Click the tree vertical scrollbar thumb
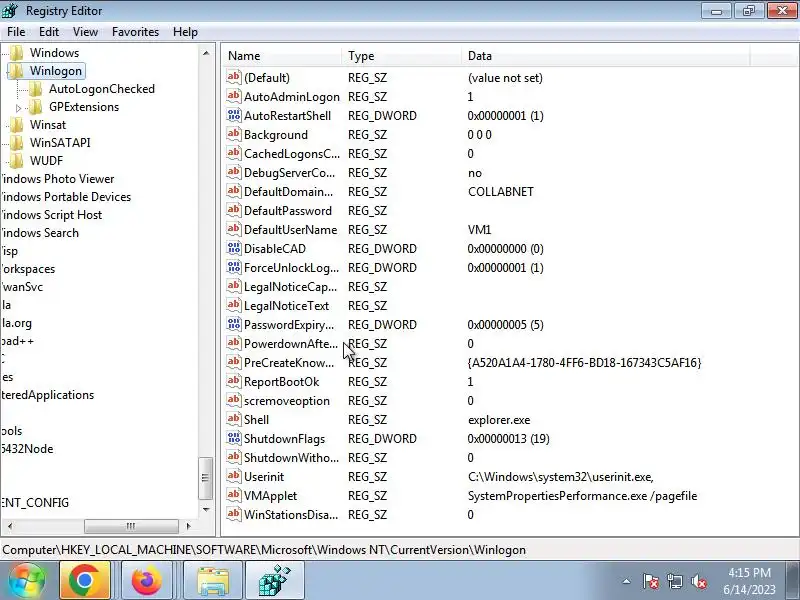Screen dimensions: 800x600 (205, 478)
